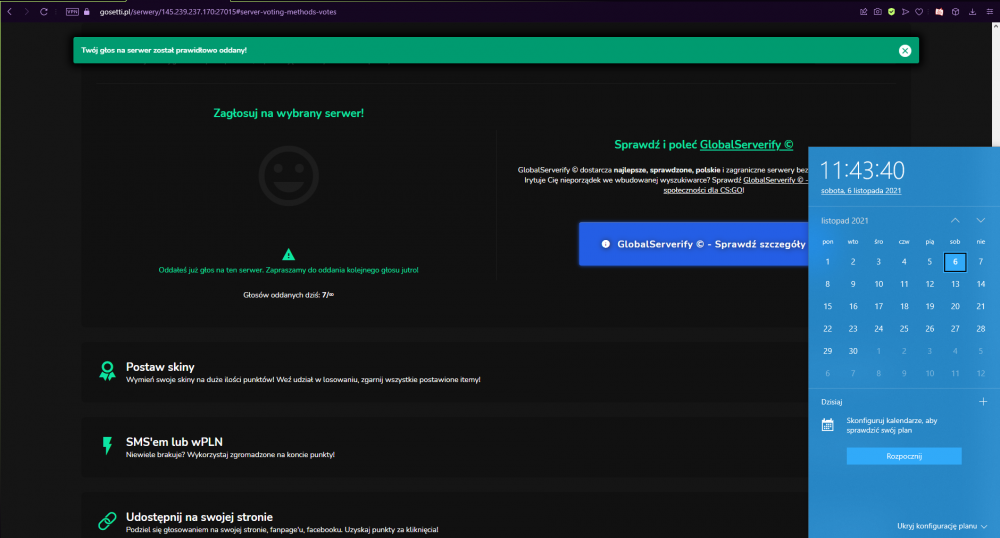Image resolution: width=1000 pixels, height=538 pixels.
Task: Click the warning triangle icon above vote notice
Action: tap(288, 254)
